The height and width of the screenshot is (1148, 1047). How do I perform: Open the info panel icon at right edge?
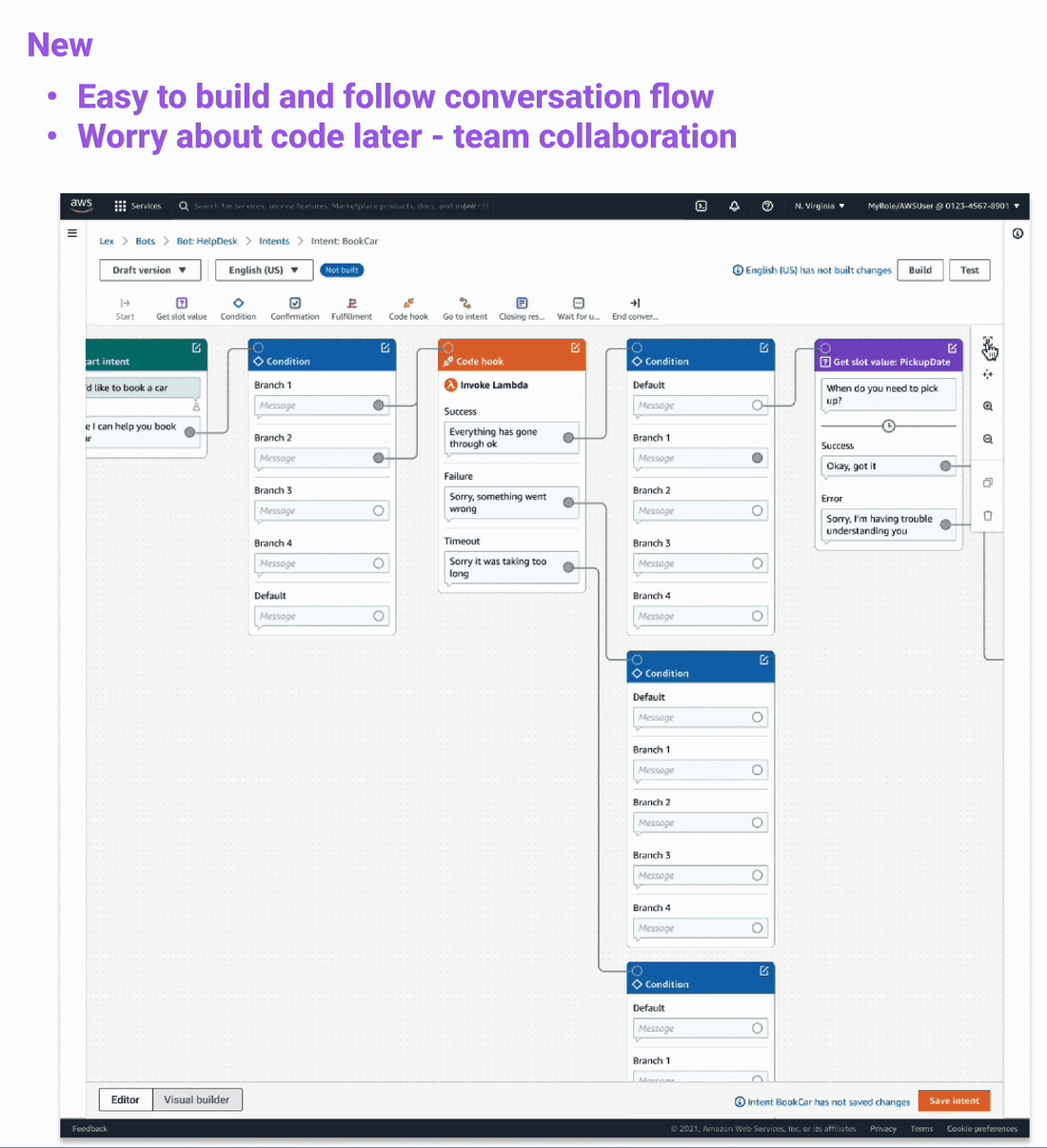click(1017, 233)
